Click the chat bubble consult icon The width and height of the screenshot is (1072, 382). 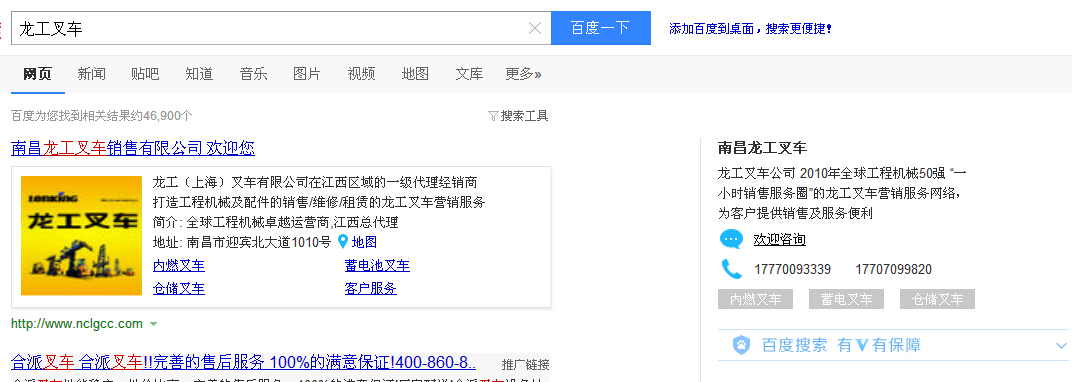point(731,240)
